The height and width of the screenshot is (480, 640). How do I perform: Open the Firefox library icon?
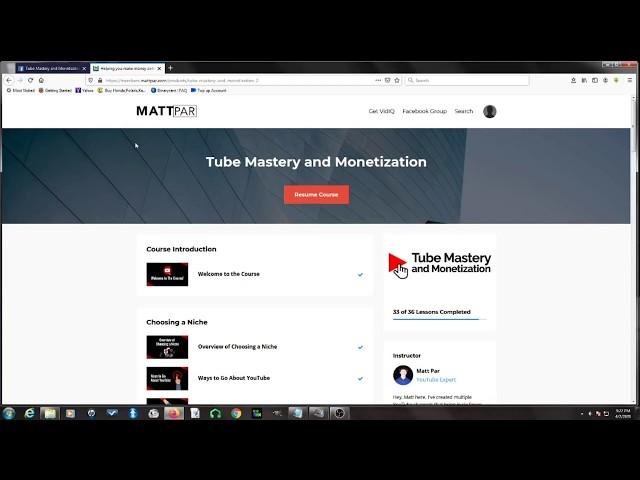coord(584,80)
